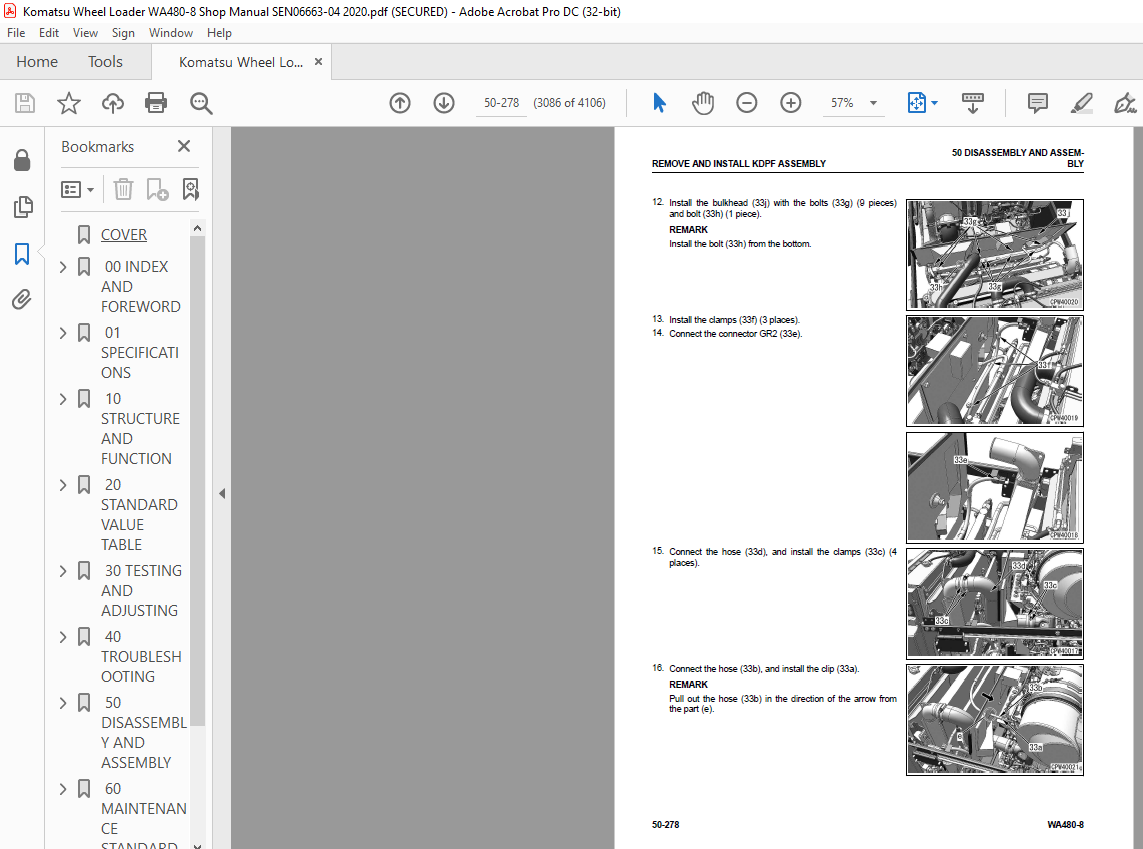Add a comment note
Viewport: 1143px width, 849px height.
point(1037,103)
